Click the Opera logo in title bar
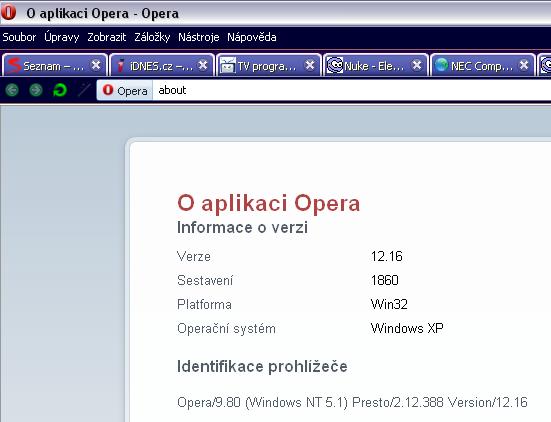The image size is (551, 422). 8,13
